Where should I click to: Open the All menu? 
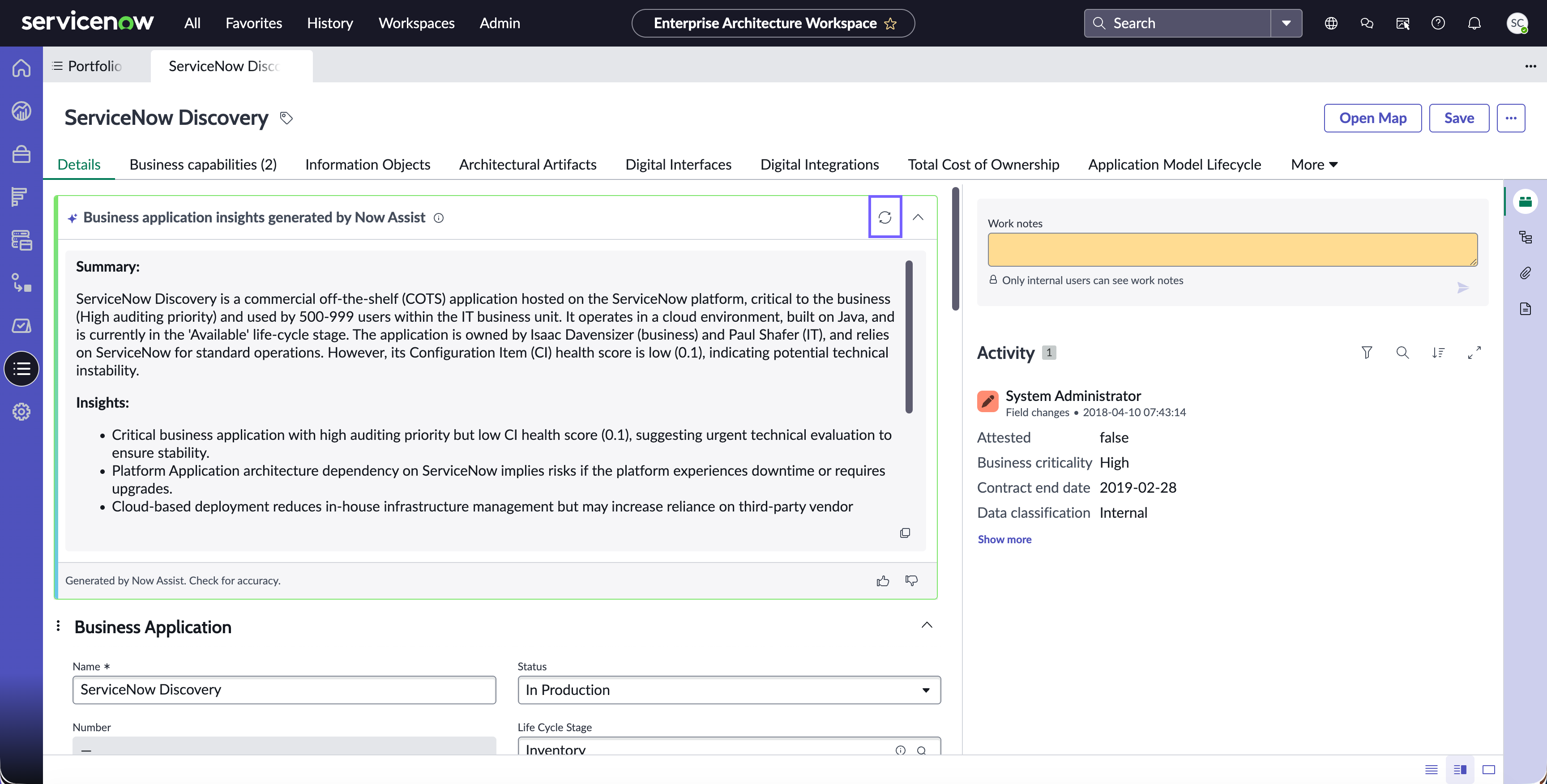click(192, 23)
